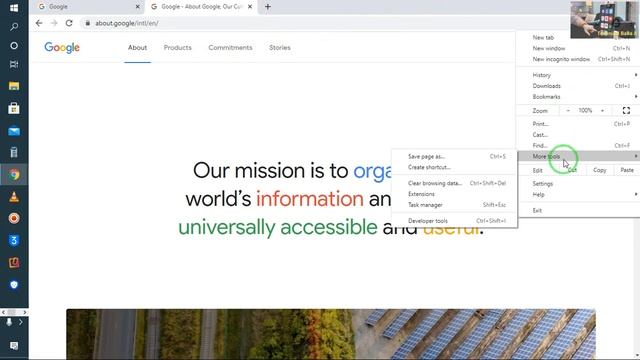Click the forward navigation arrow
This screenshot has width=640, height=360.
point(54,23)
